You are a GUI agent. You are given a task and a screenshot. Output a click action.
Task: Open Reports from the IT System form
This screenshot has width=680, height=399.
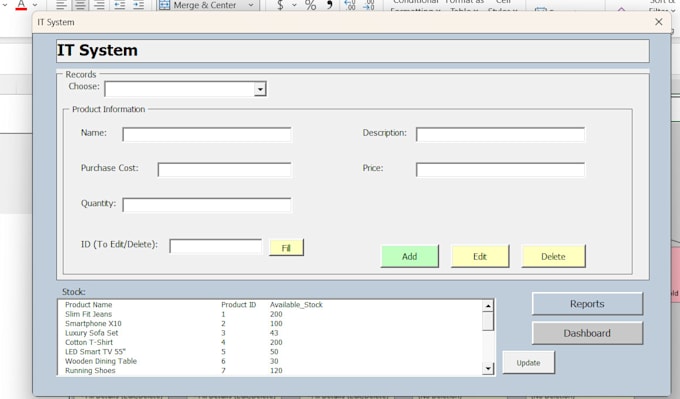587,304
